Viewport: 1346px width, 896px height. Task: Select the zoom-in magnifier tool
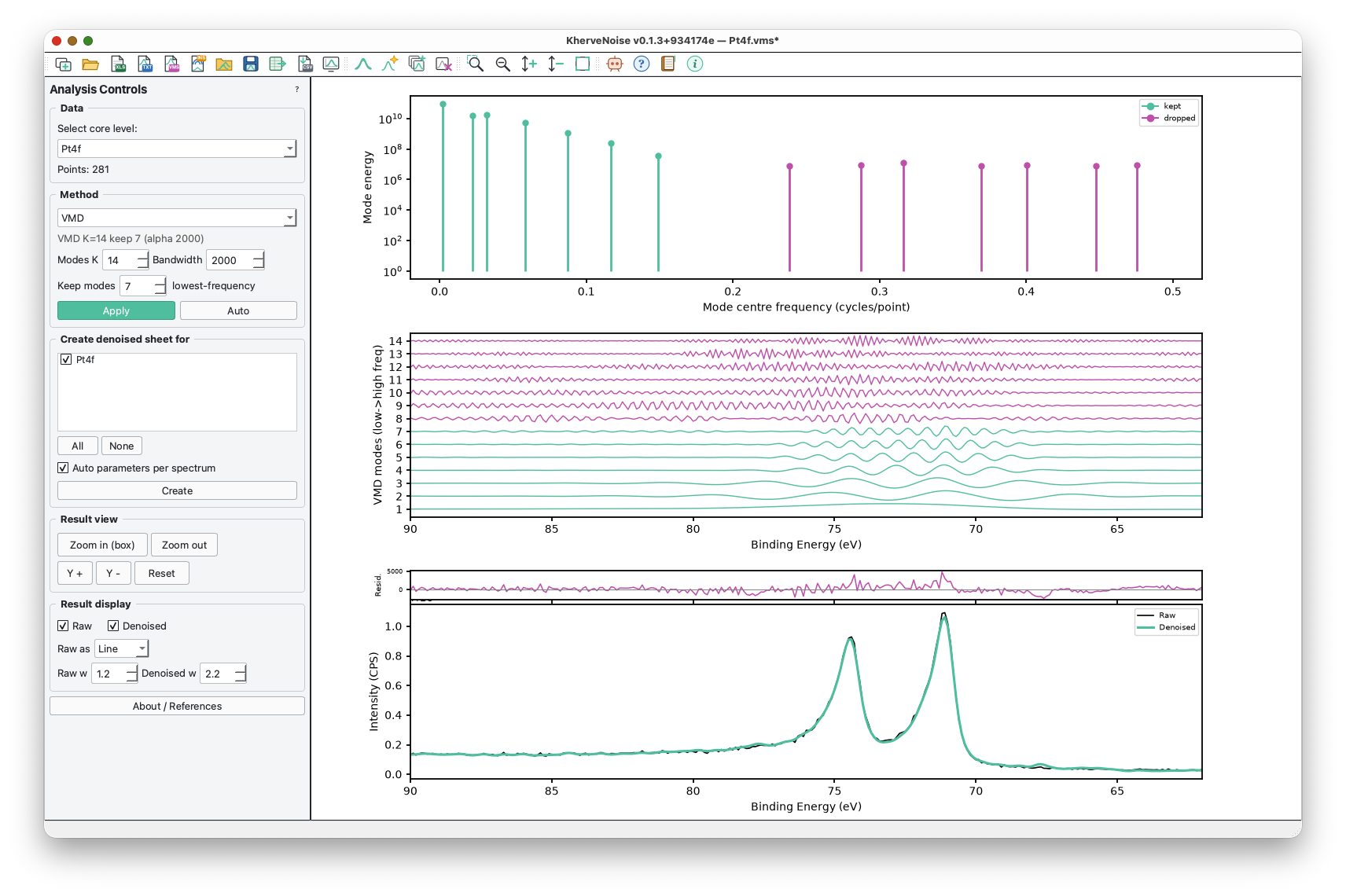475,64
